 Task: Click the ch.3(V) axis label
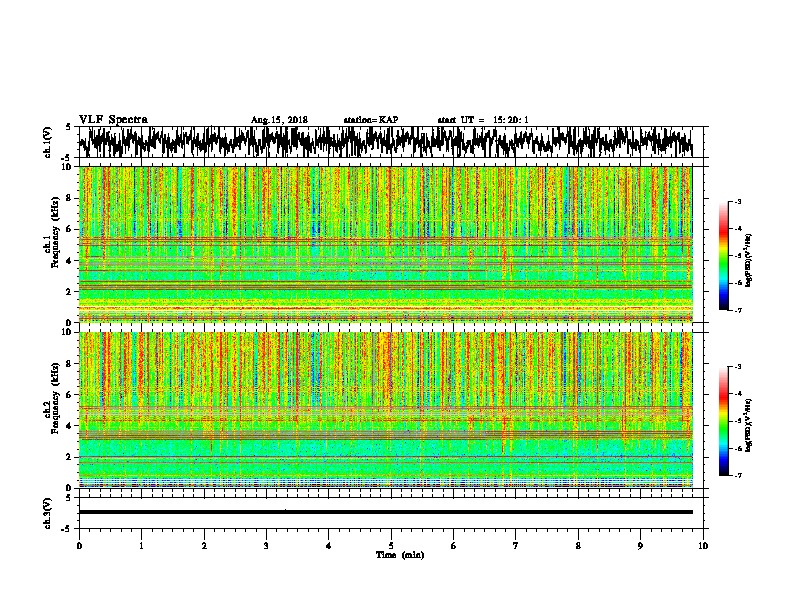point(47,513)
